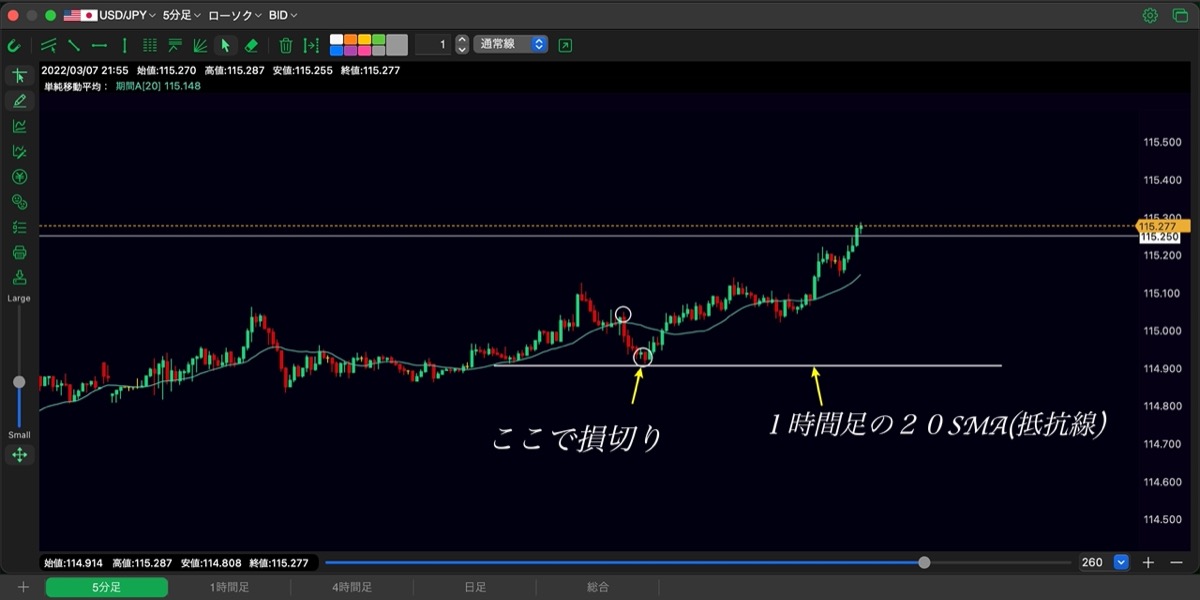Pick the yellow color swatch
This screenshot has width=1200, height=600.
point(364,40)
